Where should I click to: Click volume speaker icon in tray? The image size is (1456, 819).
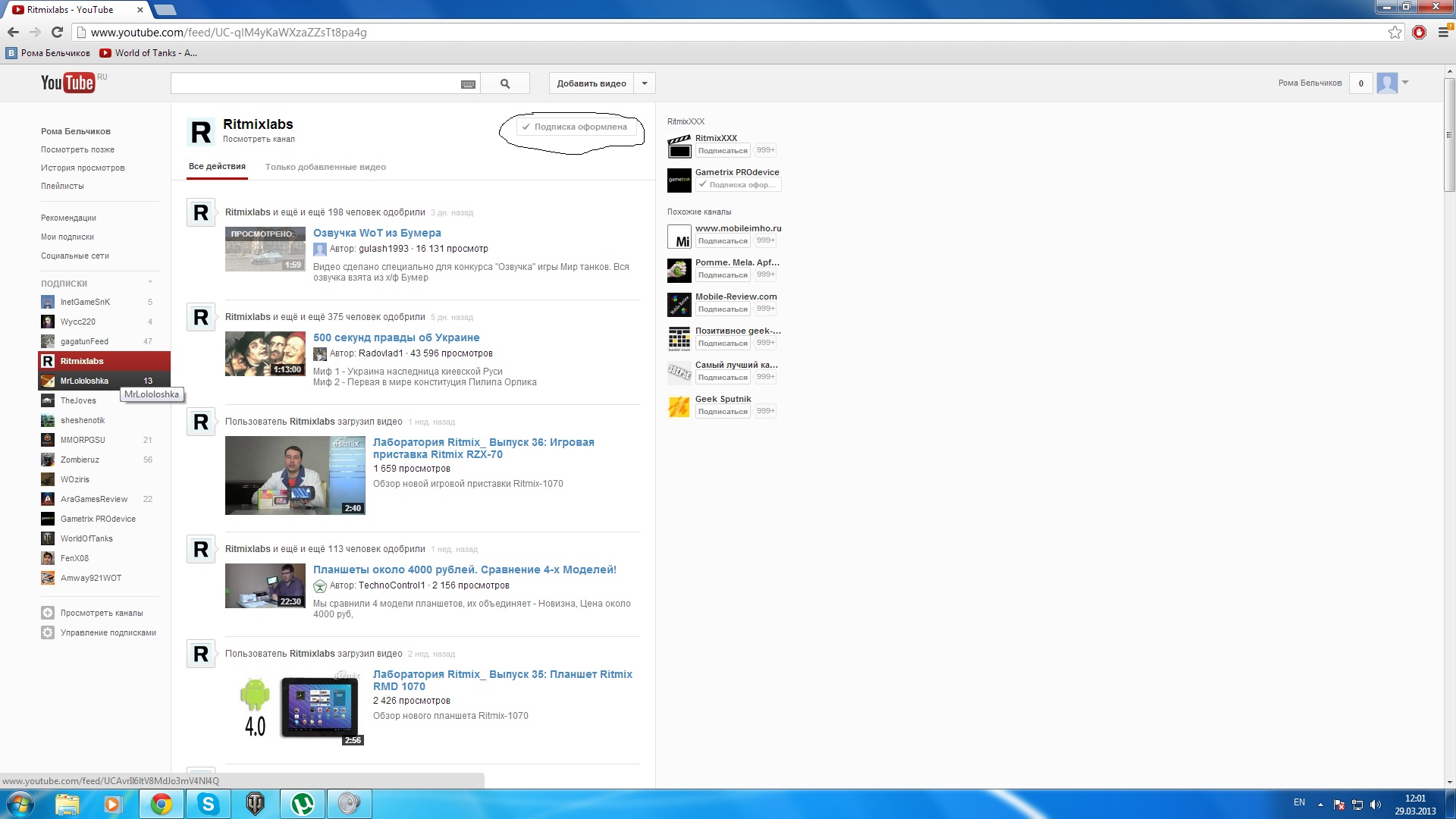1376,804
